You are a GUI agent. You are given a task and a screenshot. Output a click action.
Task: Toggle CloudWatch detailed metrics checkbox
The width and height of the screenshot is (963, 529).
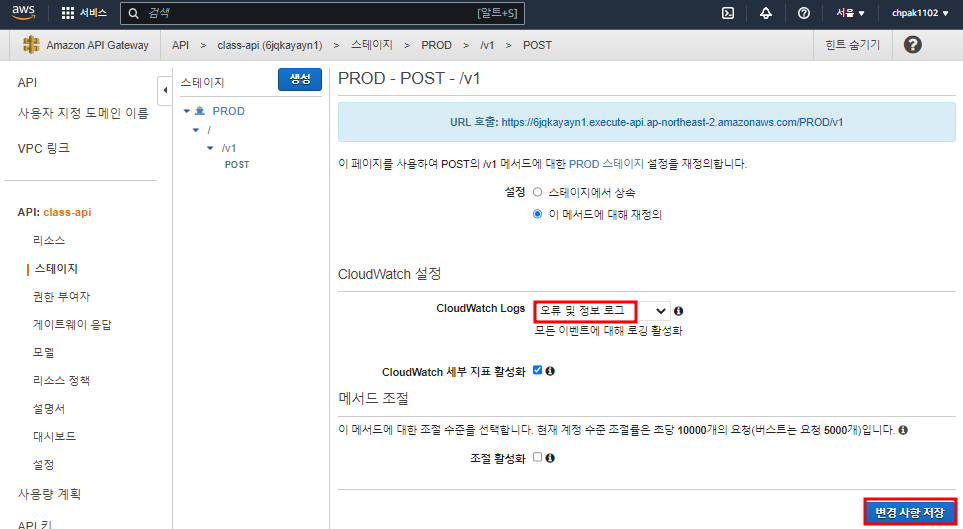(537, 370)
